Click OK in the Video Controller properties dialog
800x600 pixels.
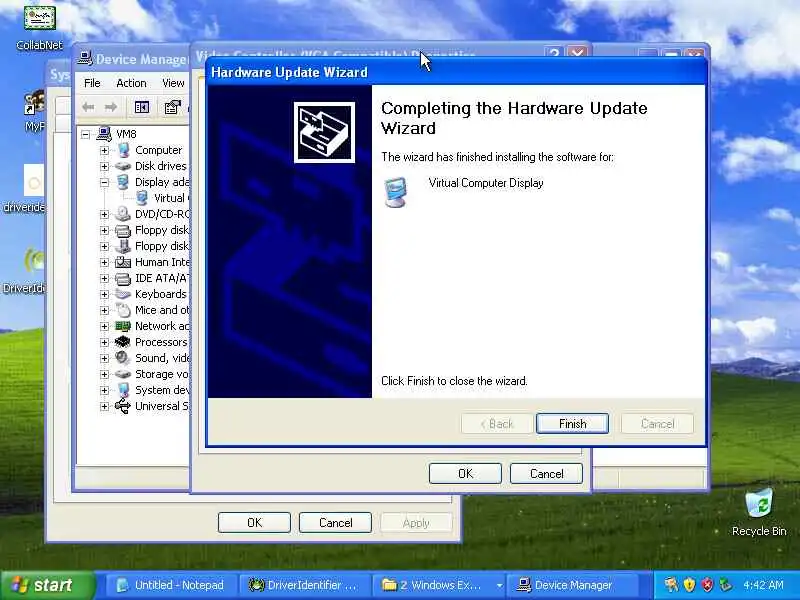click(x=465, y=473)
